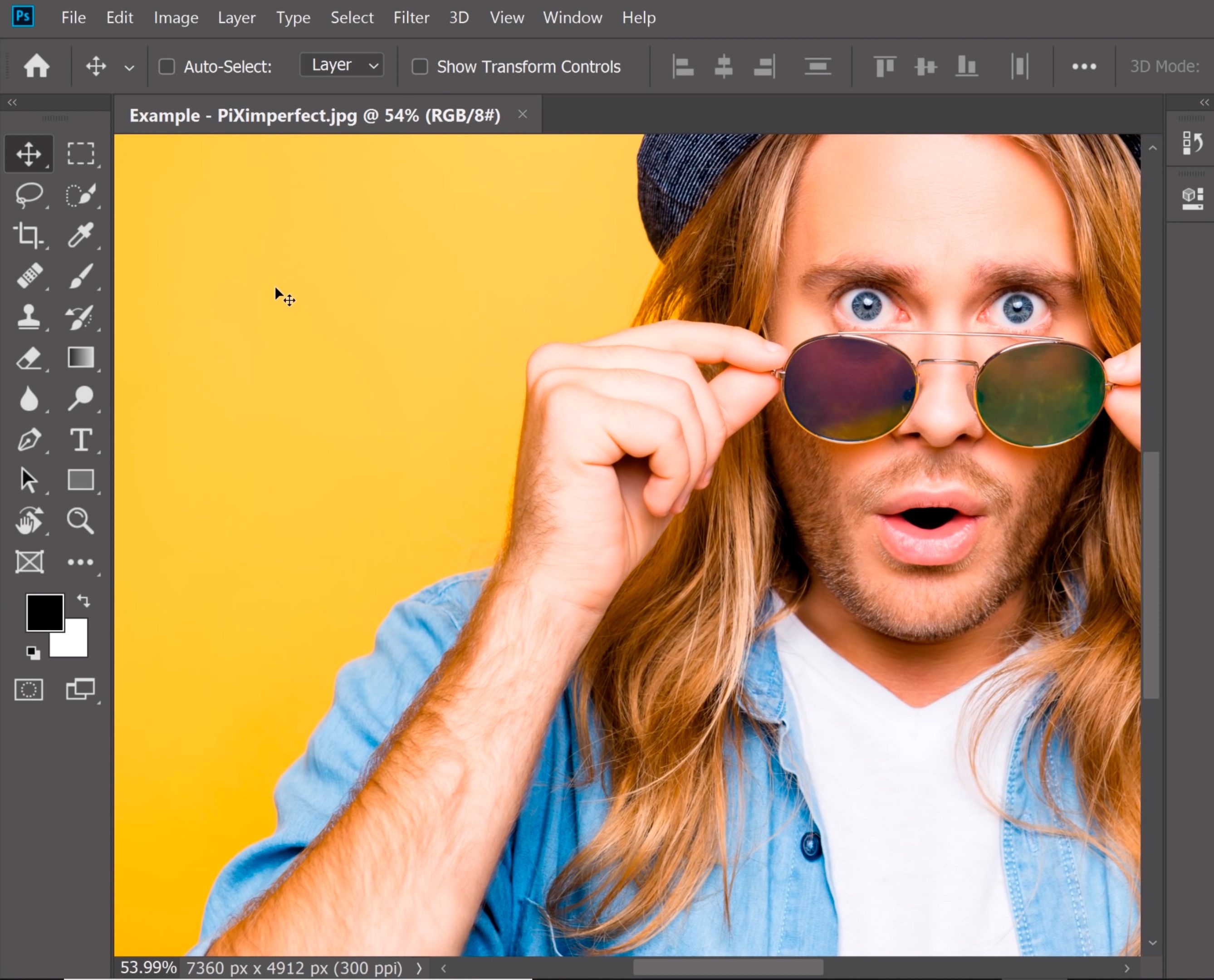This screenshot has height=980, width=1214.
Task: Toggle foreground color swatch
Action: [44, 611]
